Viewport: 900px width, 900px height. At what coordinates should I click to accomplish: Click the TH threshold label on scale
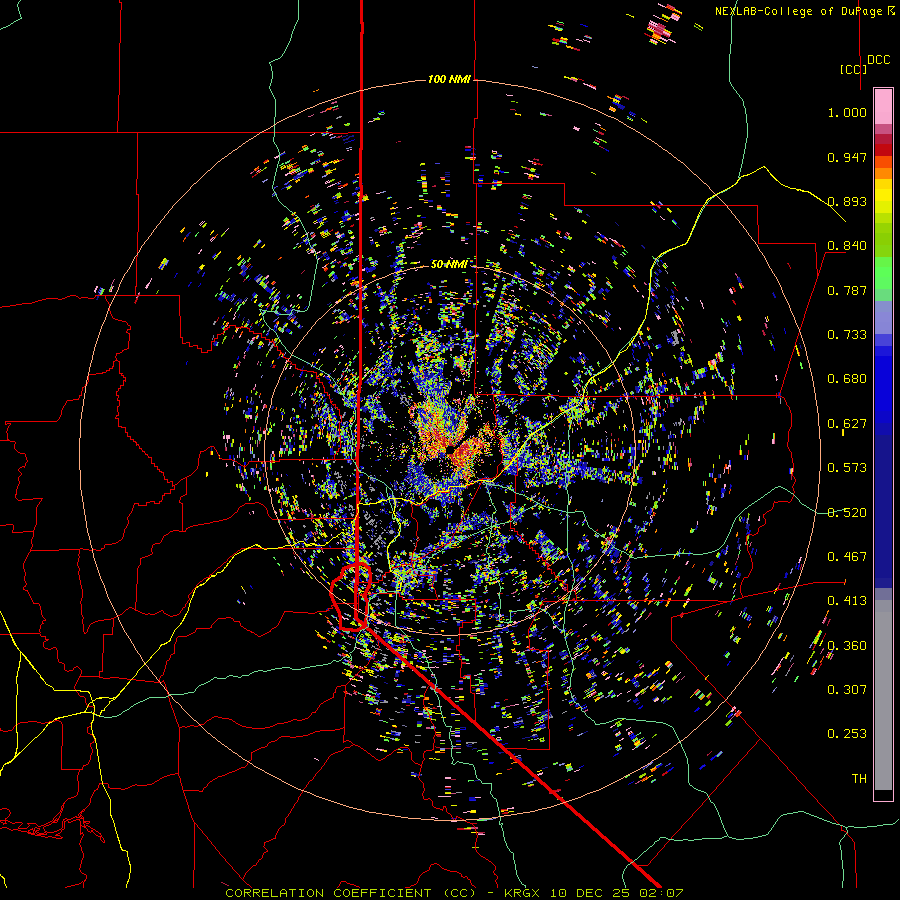pyautogui.click(x=859, y=779)
